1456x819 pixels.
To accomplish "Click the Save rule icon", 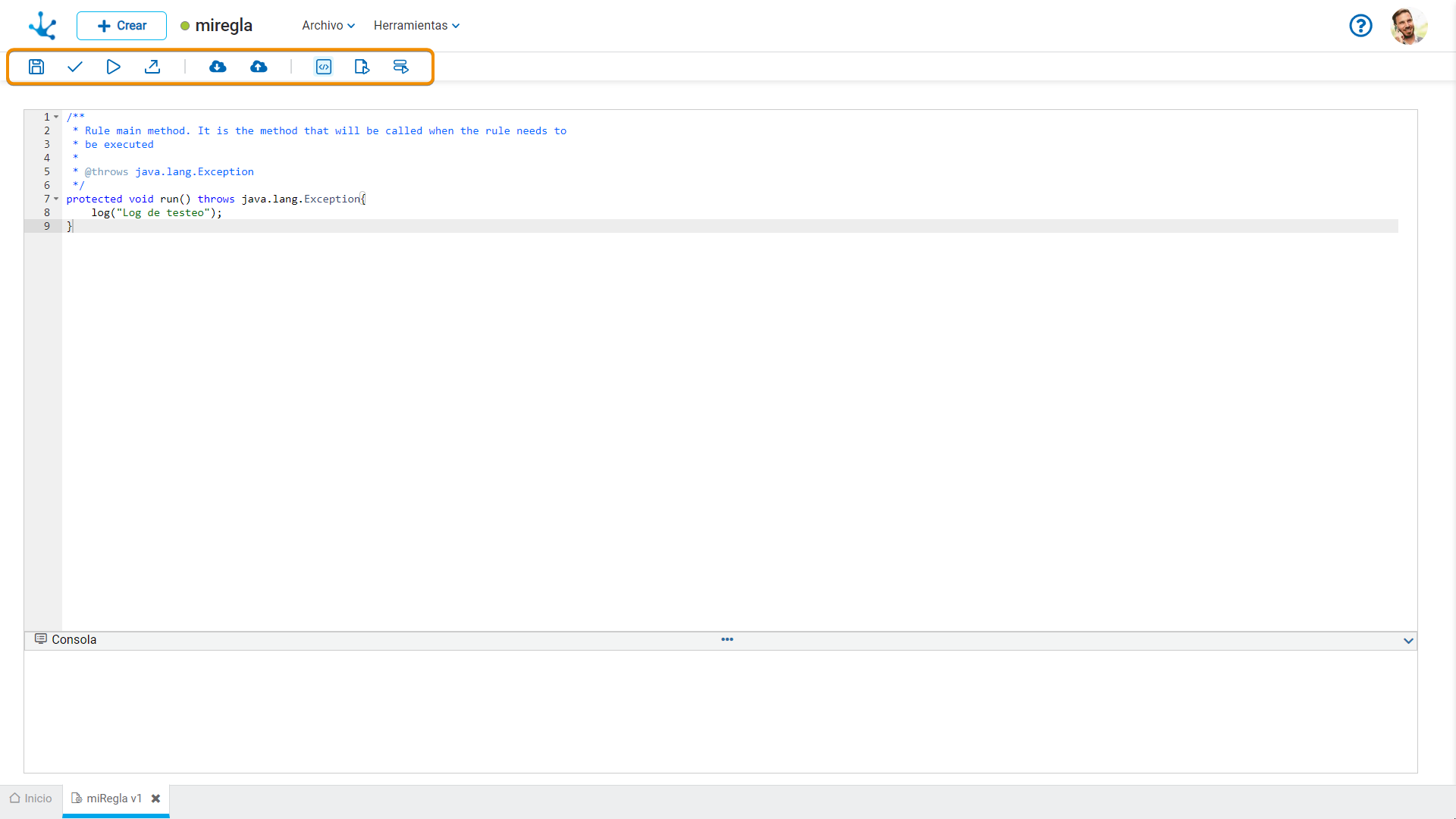I will (x=36, y=67).
